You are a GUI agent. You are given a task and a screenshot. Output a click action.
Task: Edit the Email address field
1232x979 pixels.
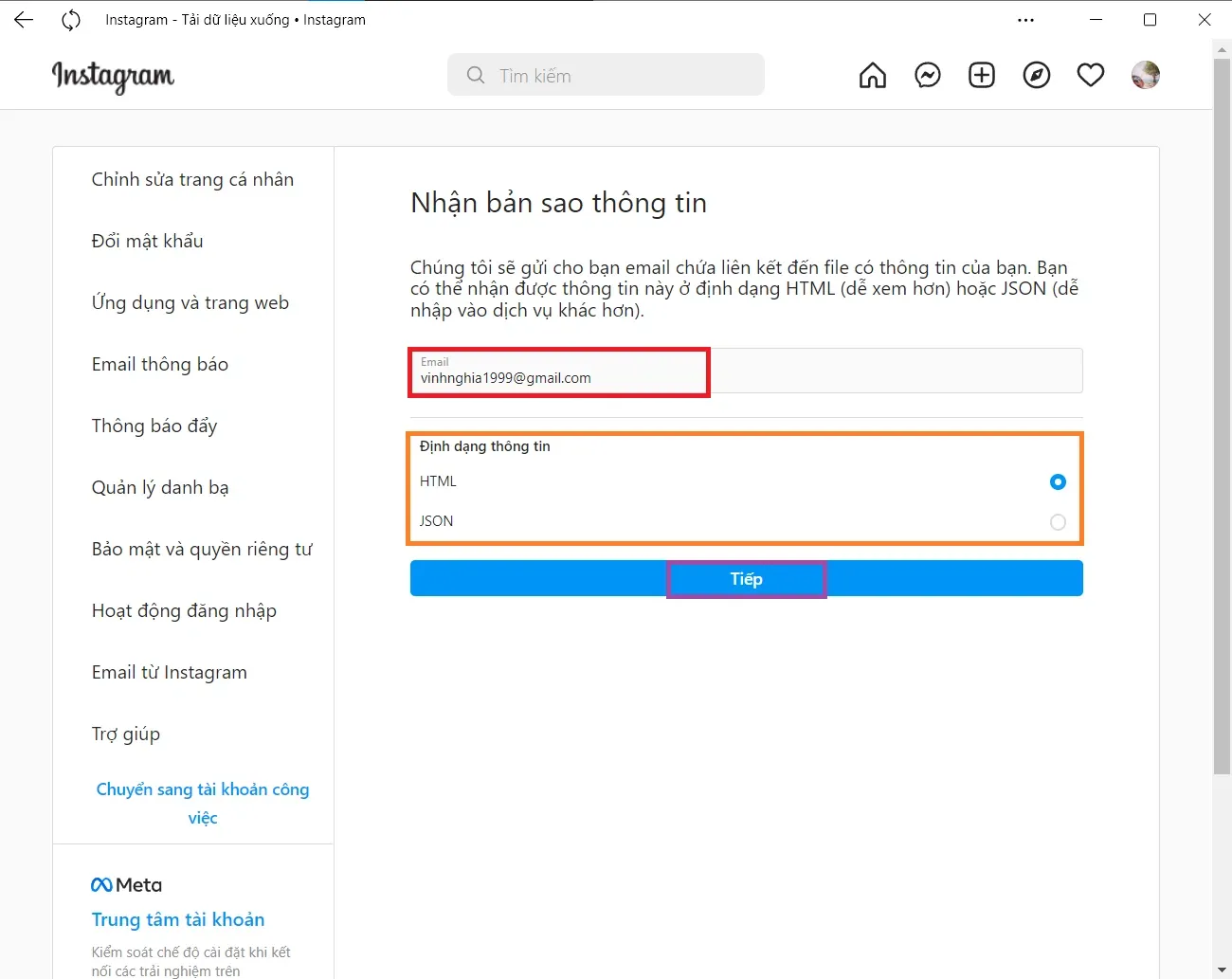click(747, 371)
